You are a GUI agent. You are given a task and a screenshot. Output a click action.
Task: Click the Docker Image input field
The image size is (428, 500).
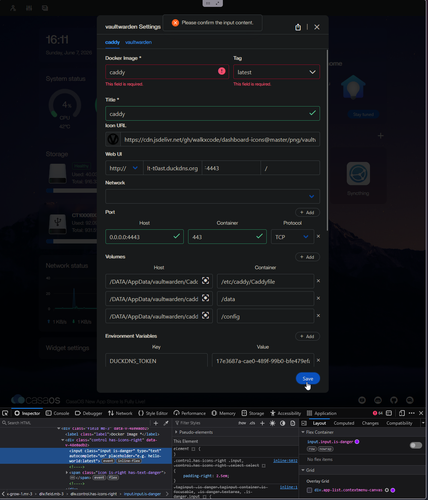tap(167, 72)
